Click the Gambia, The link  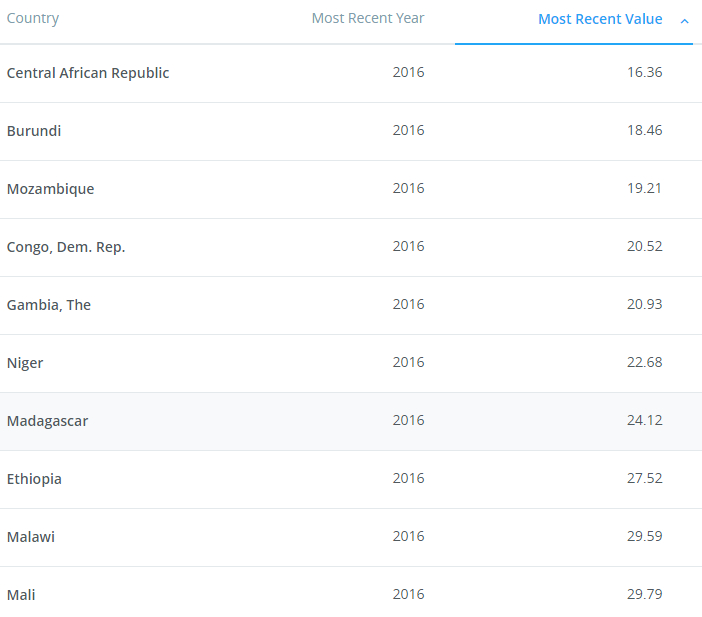point(49,305)
